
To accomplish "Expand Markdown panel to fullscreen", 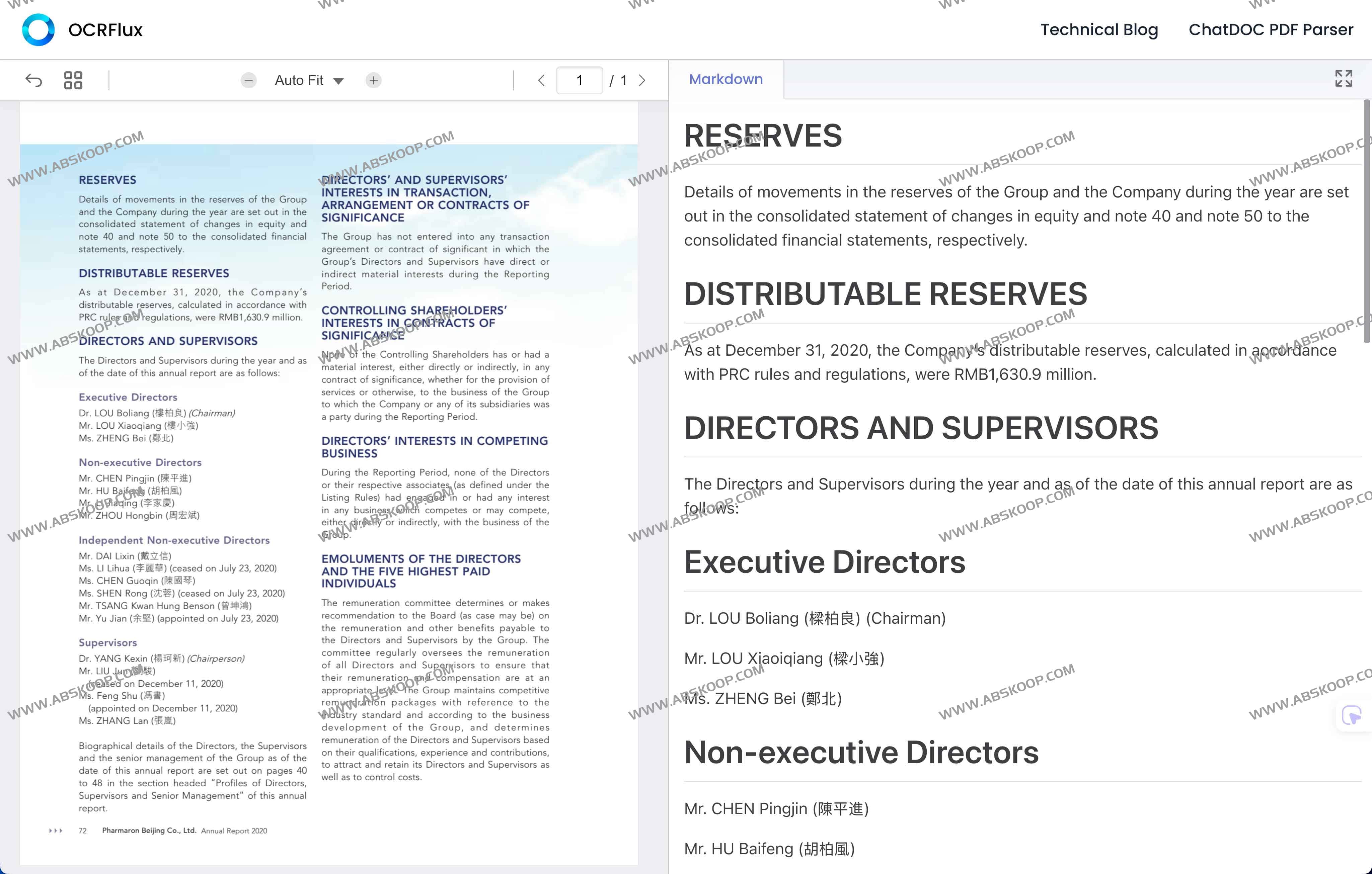I will coord(1343,79).
